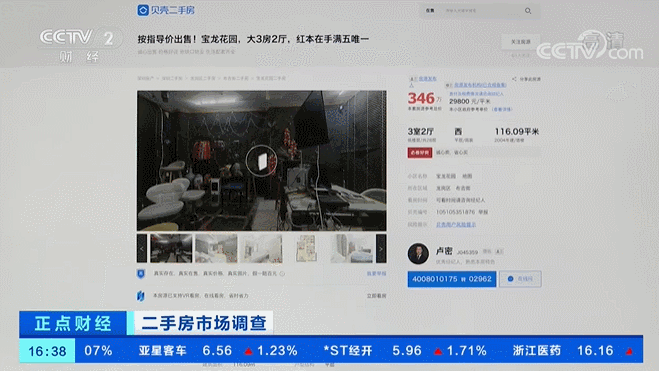Click the 29800 元/平米 unit price
The image size is (659, 371).
pyautogui.click(x=469, y=101)
